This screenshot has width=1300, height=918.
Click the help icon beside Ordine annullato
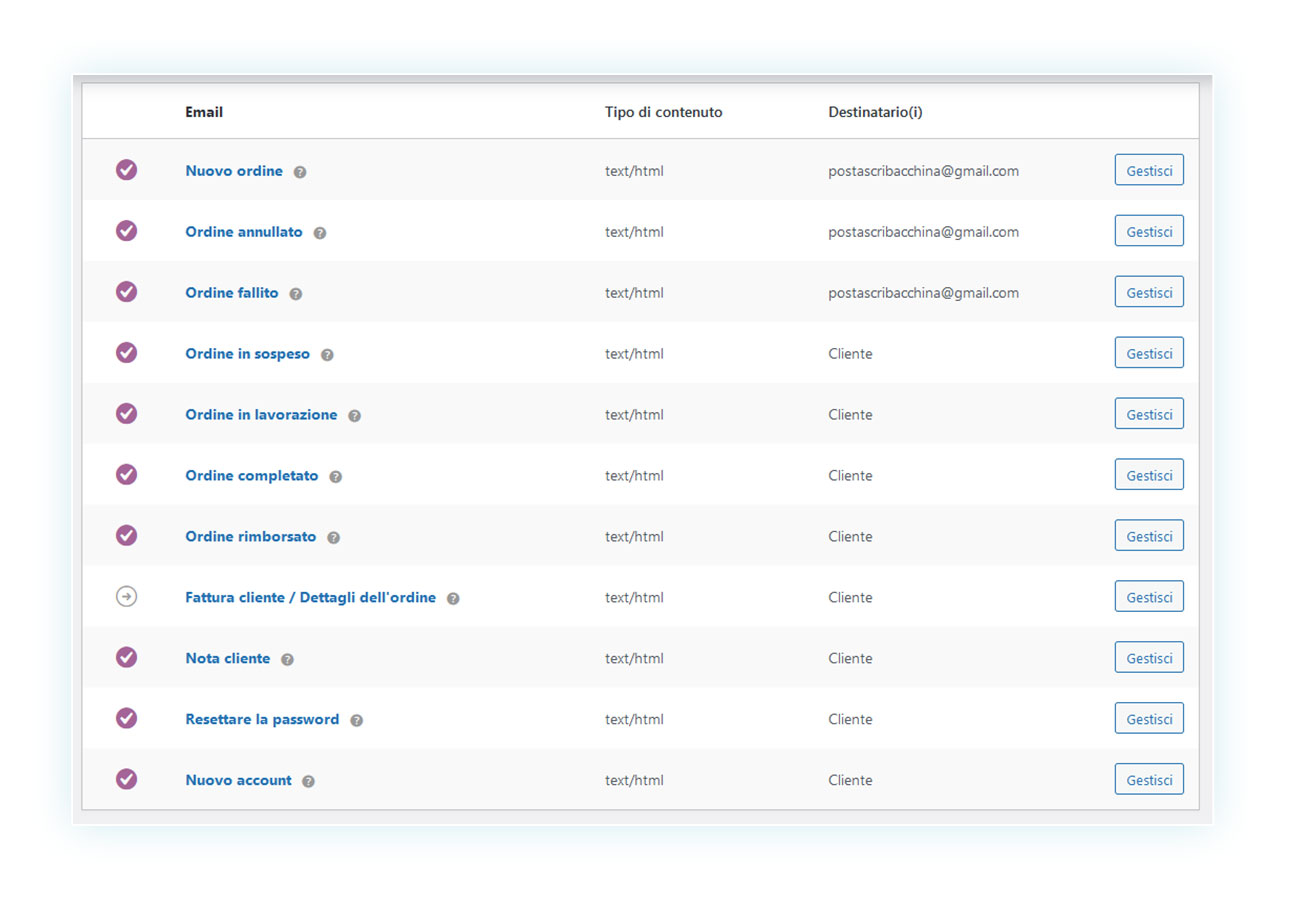[320, 233]
